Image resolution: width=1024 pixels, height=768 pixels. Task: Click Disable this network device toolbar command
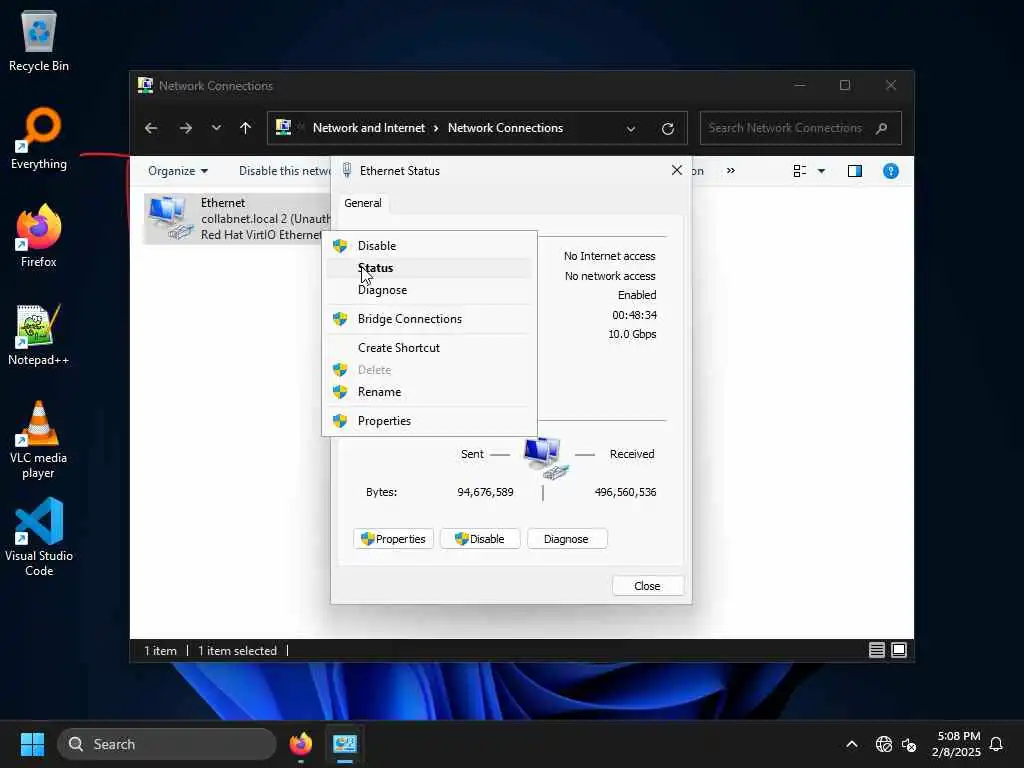point(285,171)
